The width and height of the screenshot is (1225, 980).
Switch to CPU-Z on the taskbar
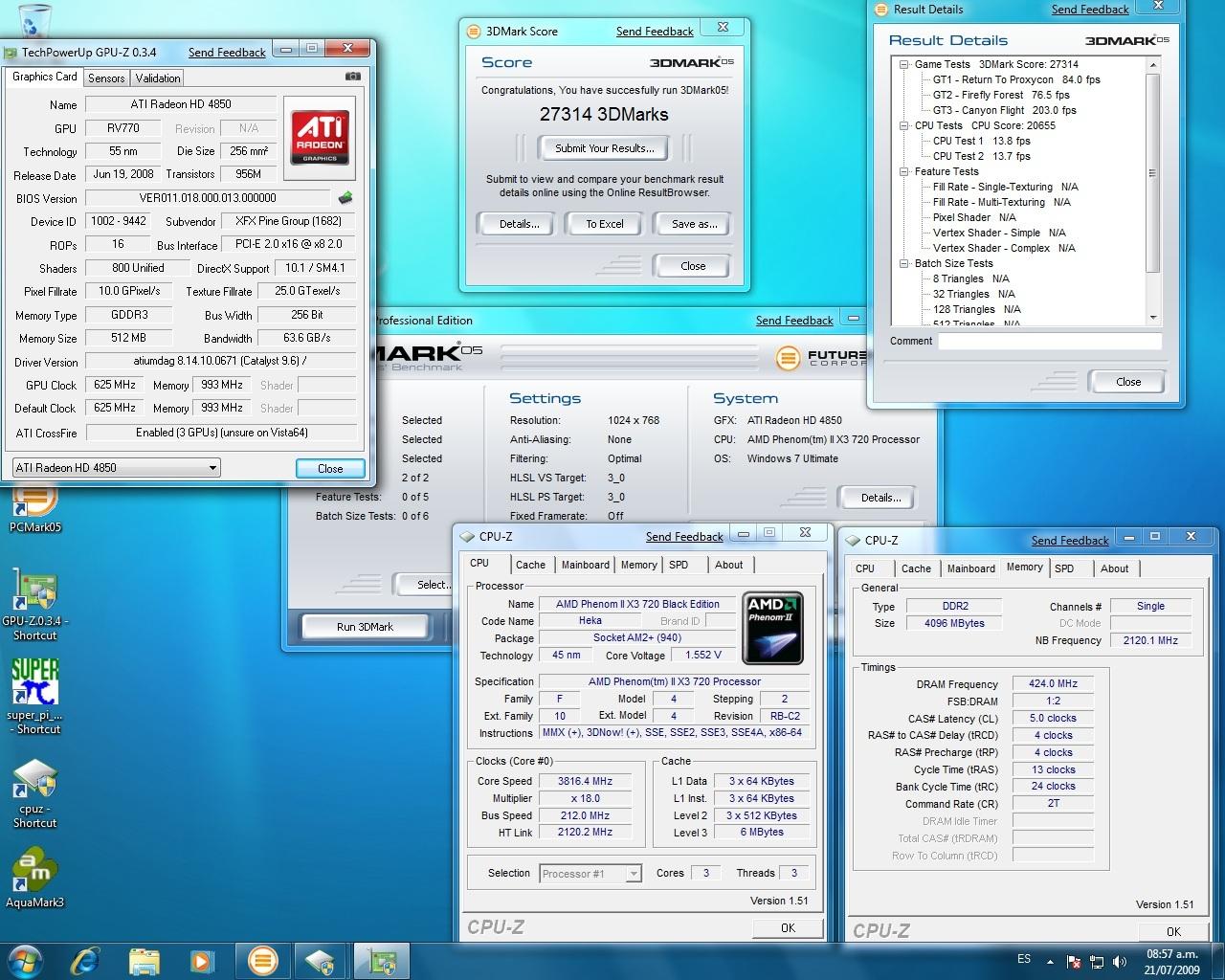coord(320,960)
